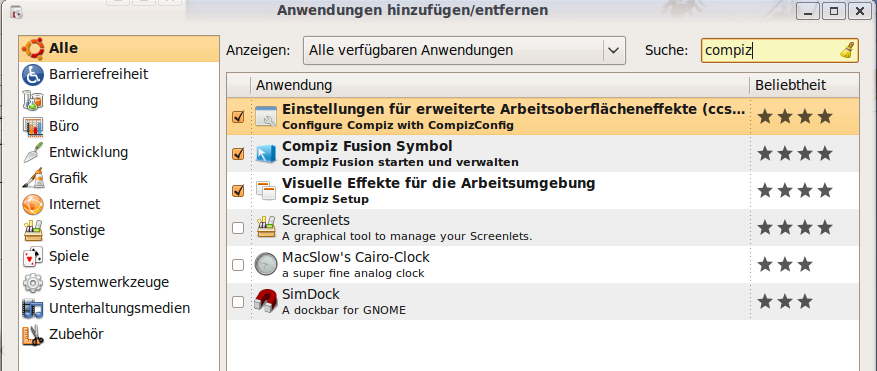Select the Bildung category icon
Screen dimensions: 877x371
(x=33, y=101)
